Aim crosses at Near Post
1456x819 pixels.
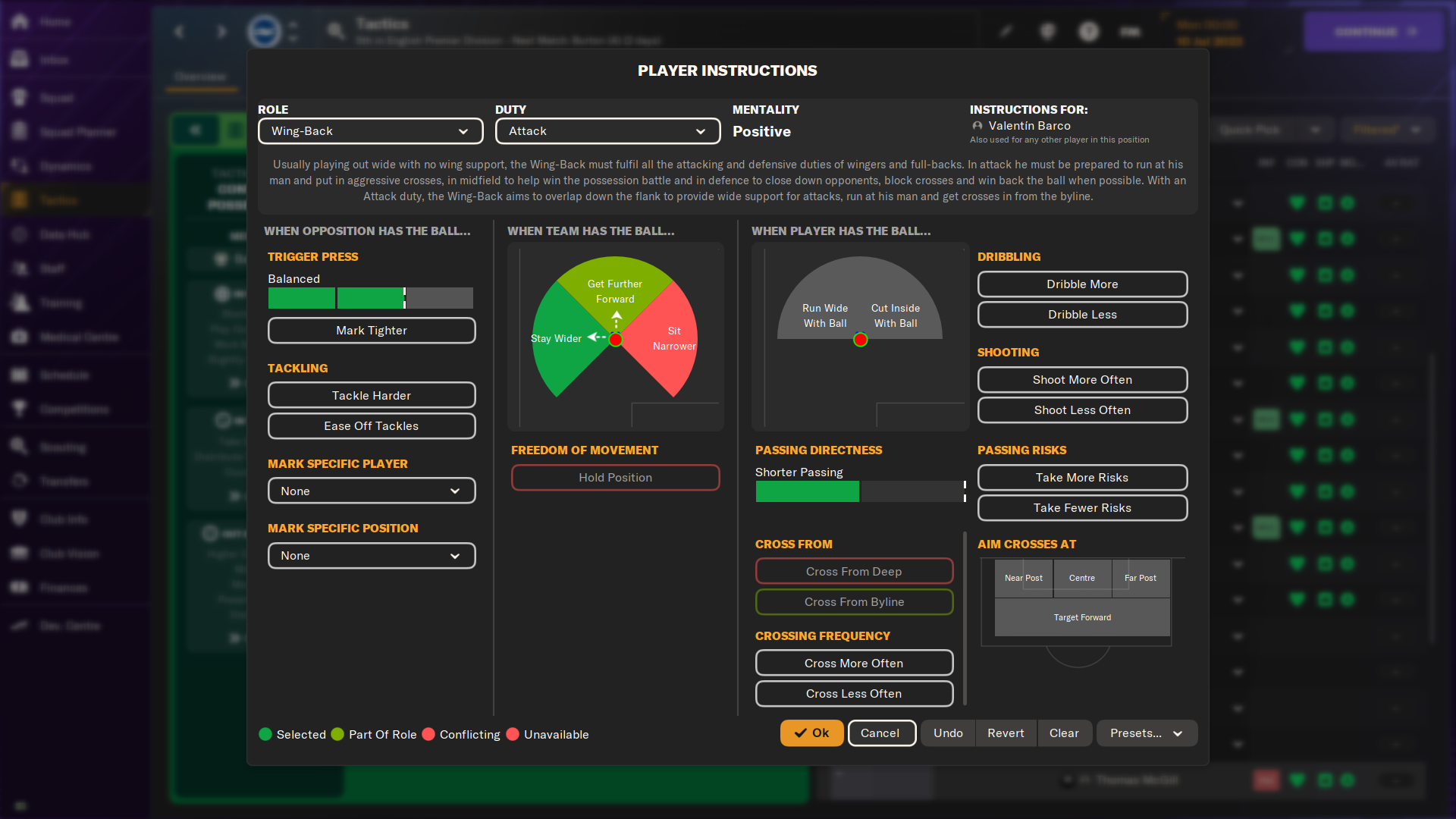pyautogui.click(x=1024, y=579)
